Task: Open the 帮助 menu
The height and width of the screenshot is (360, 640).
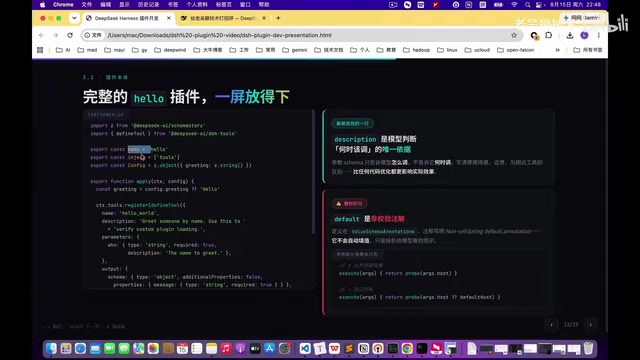Action: (264, 4)
